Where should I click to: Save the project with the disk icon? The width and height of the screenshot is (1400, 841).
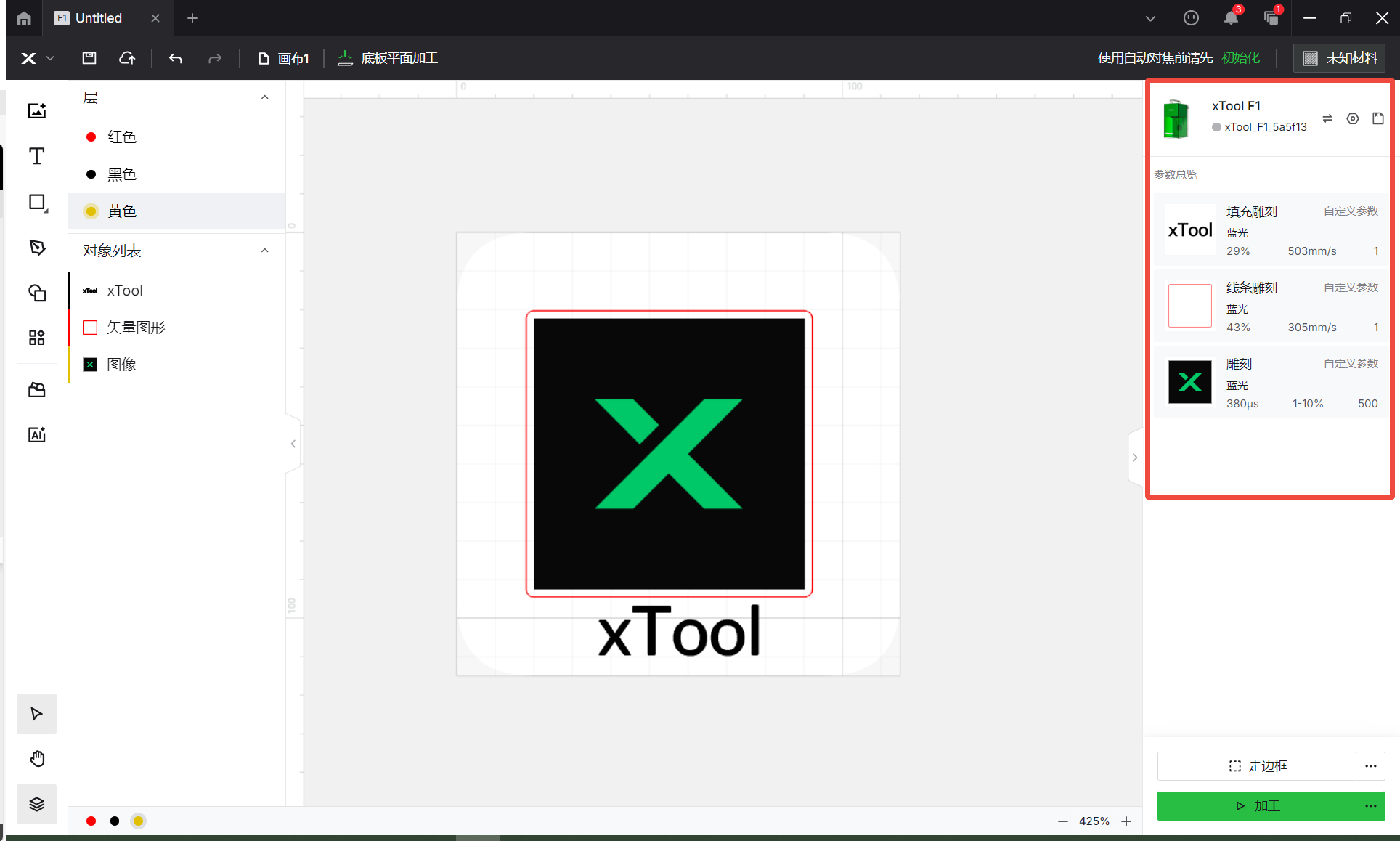click(x=89, y=58)
